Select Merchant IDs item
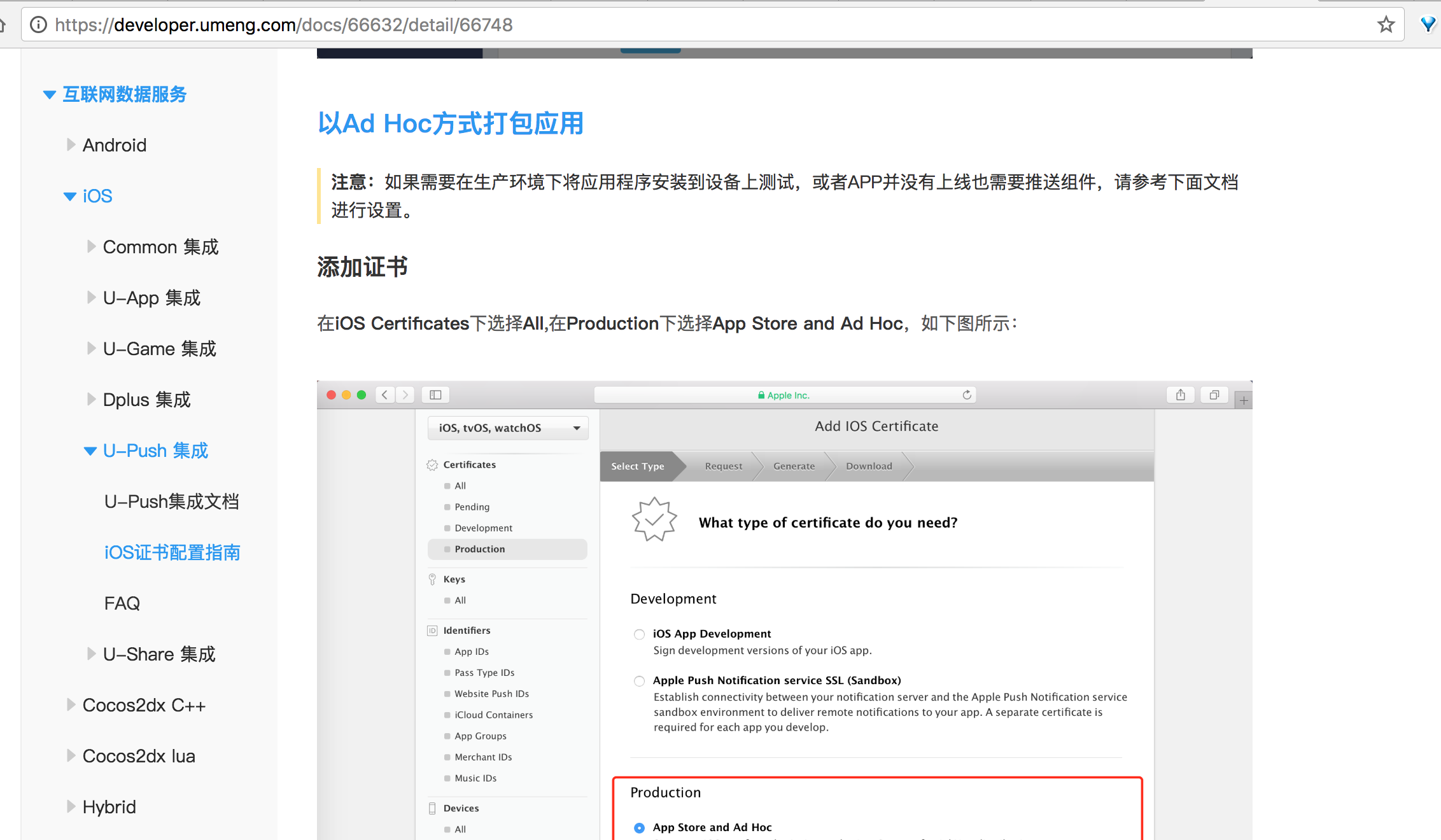 coord(483,757)
